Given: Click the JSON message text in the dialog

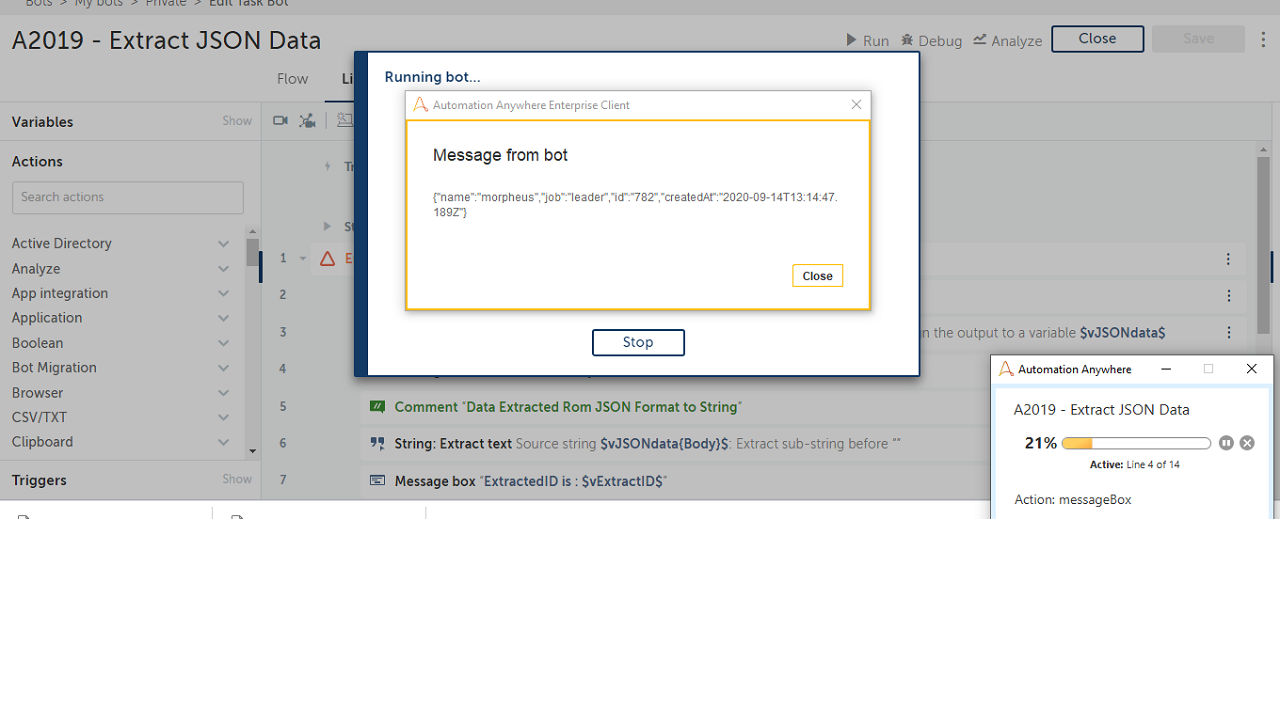Looking at the screenshot, I should 635,205.
